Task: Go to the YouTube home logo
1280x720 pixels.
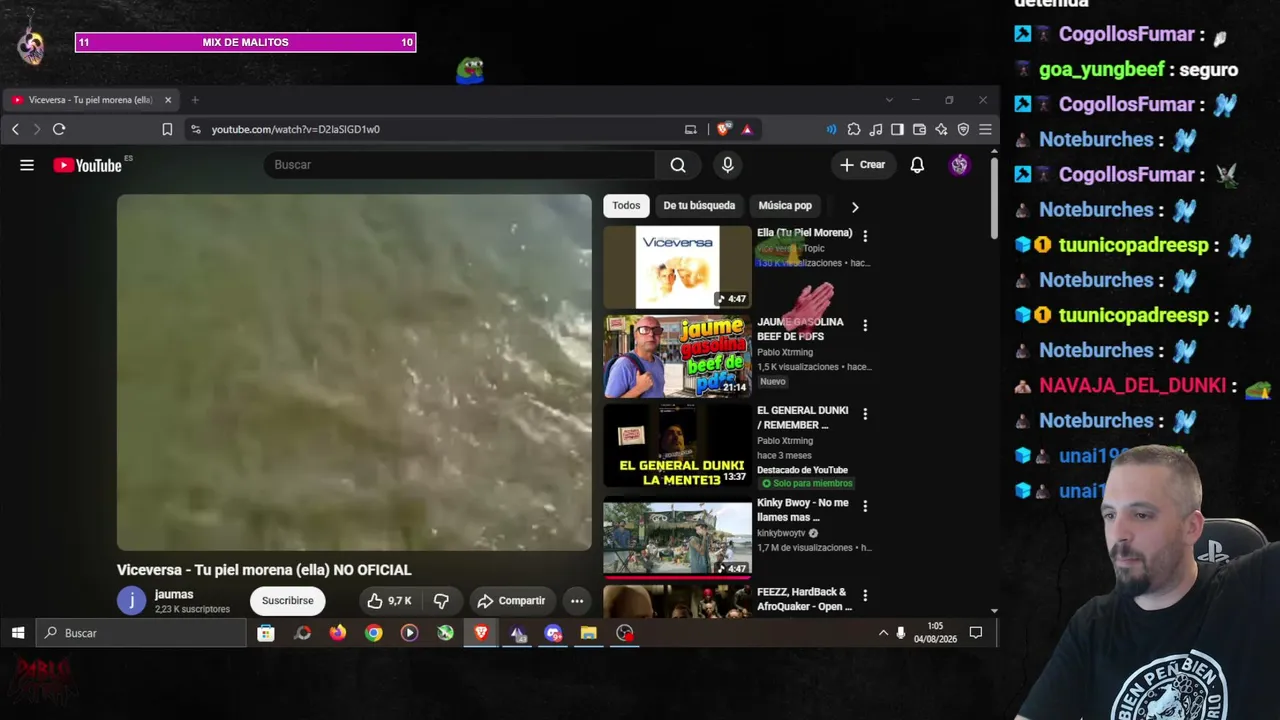Action: (x=87, y=165)
